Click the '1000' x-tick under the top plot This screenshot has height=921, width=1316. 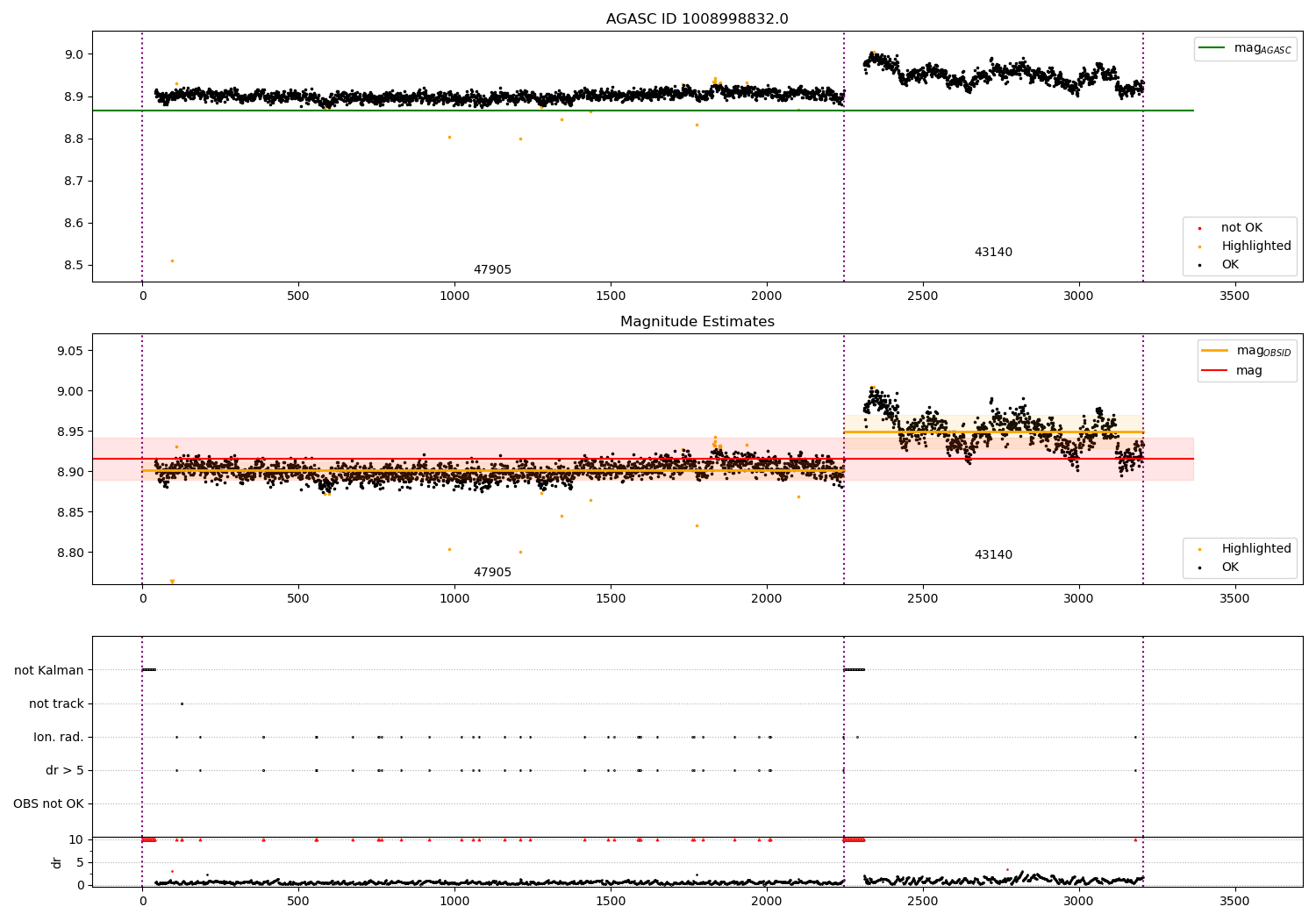pos(454,296)
